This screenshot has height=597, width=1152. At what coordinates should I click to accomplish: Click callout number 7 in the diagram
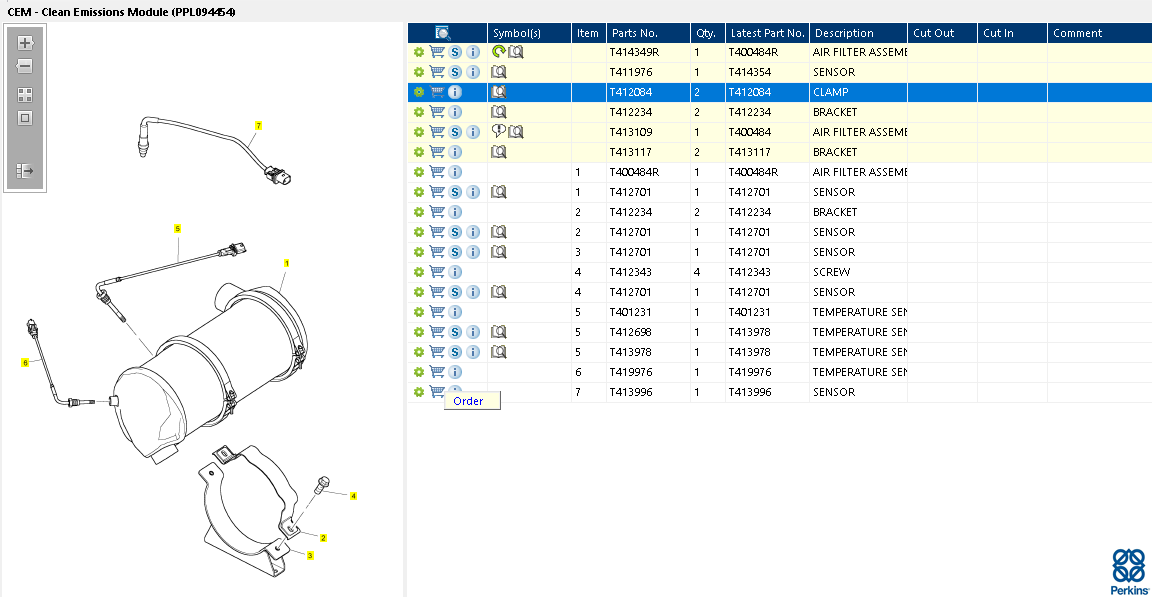tap(258, 126)
